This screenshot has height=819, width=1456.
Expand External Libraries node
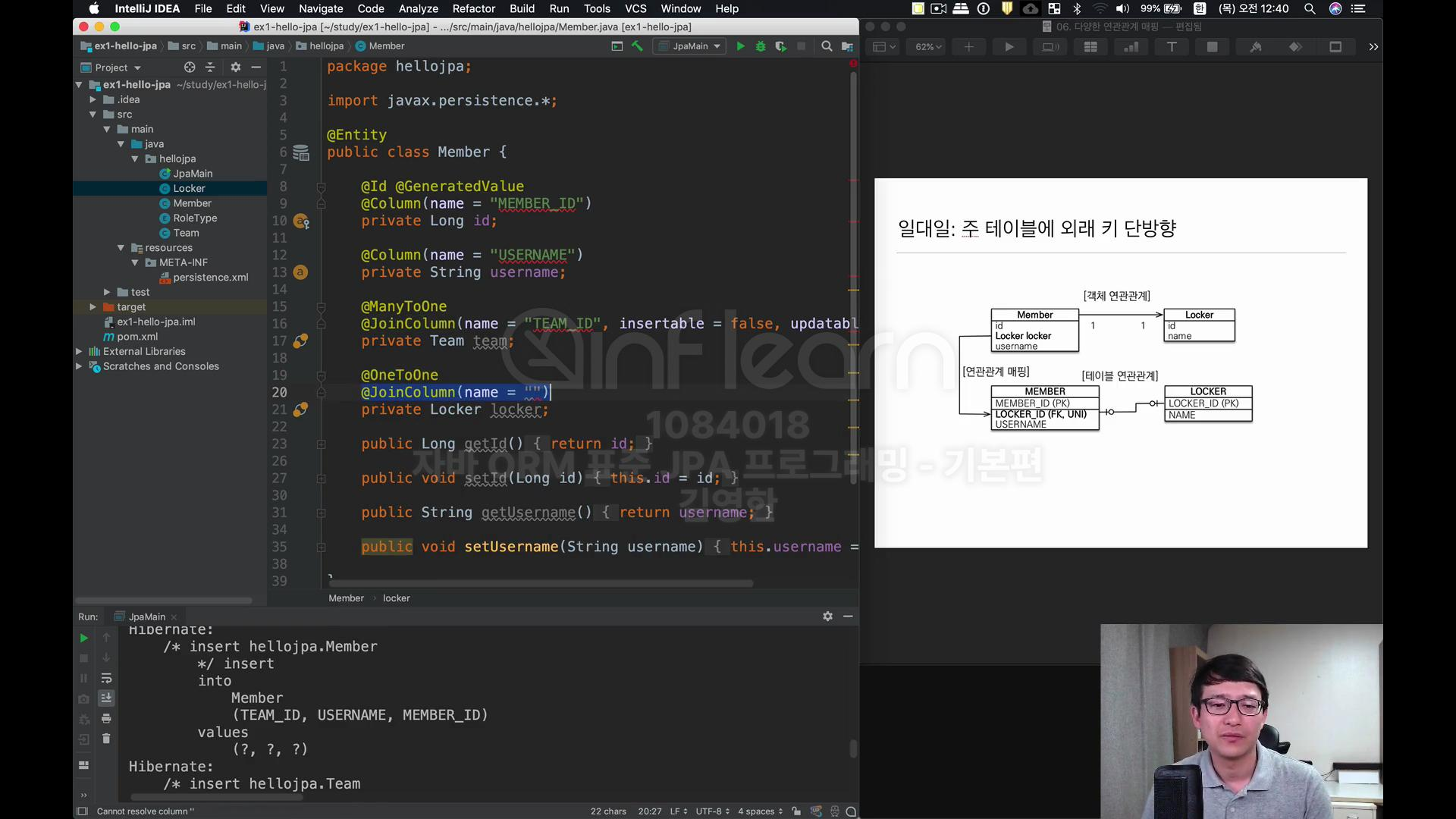79,351
